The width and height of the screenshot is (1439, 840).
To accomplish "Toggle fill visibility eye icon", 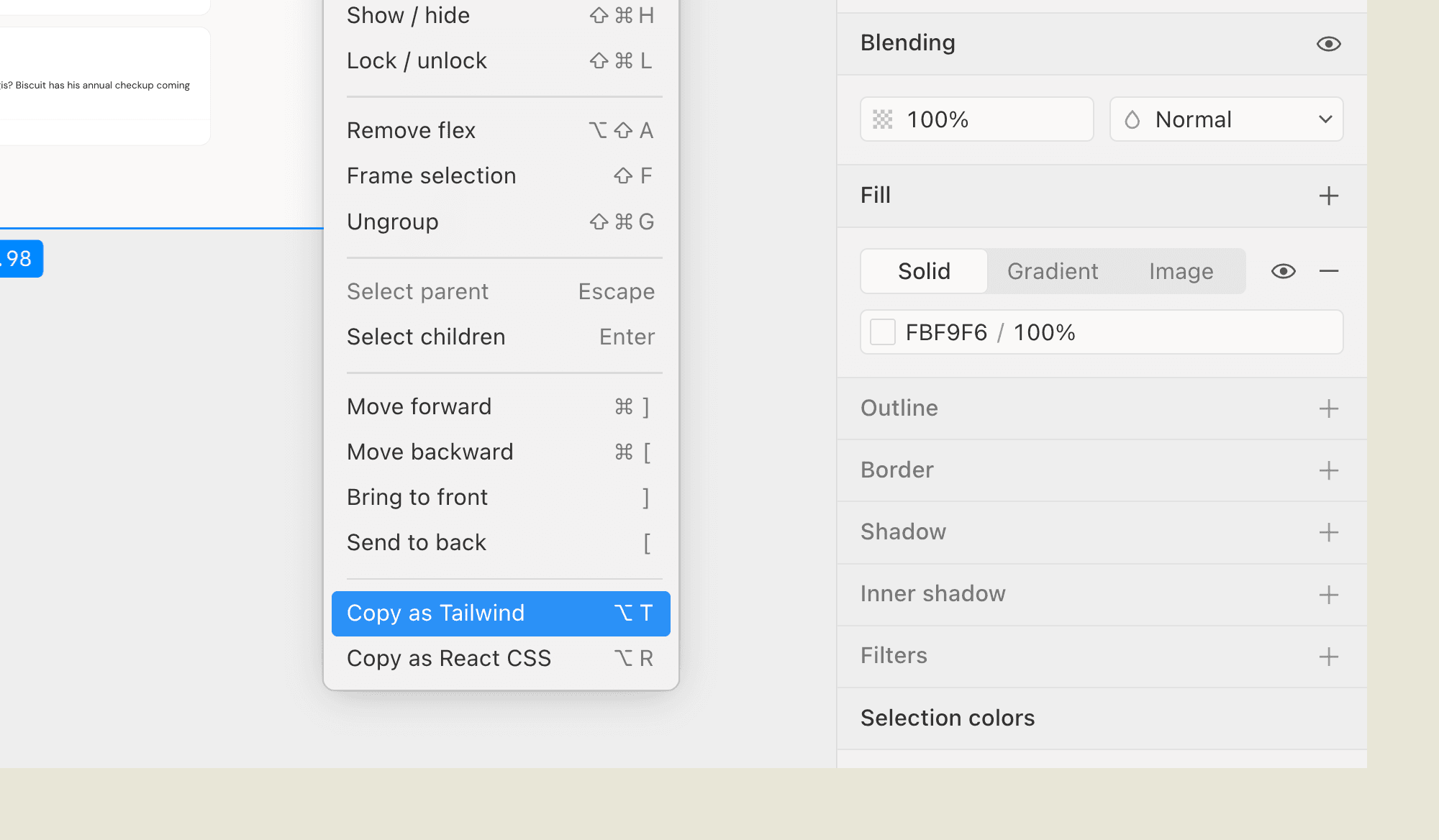I will [1283, 271].
